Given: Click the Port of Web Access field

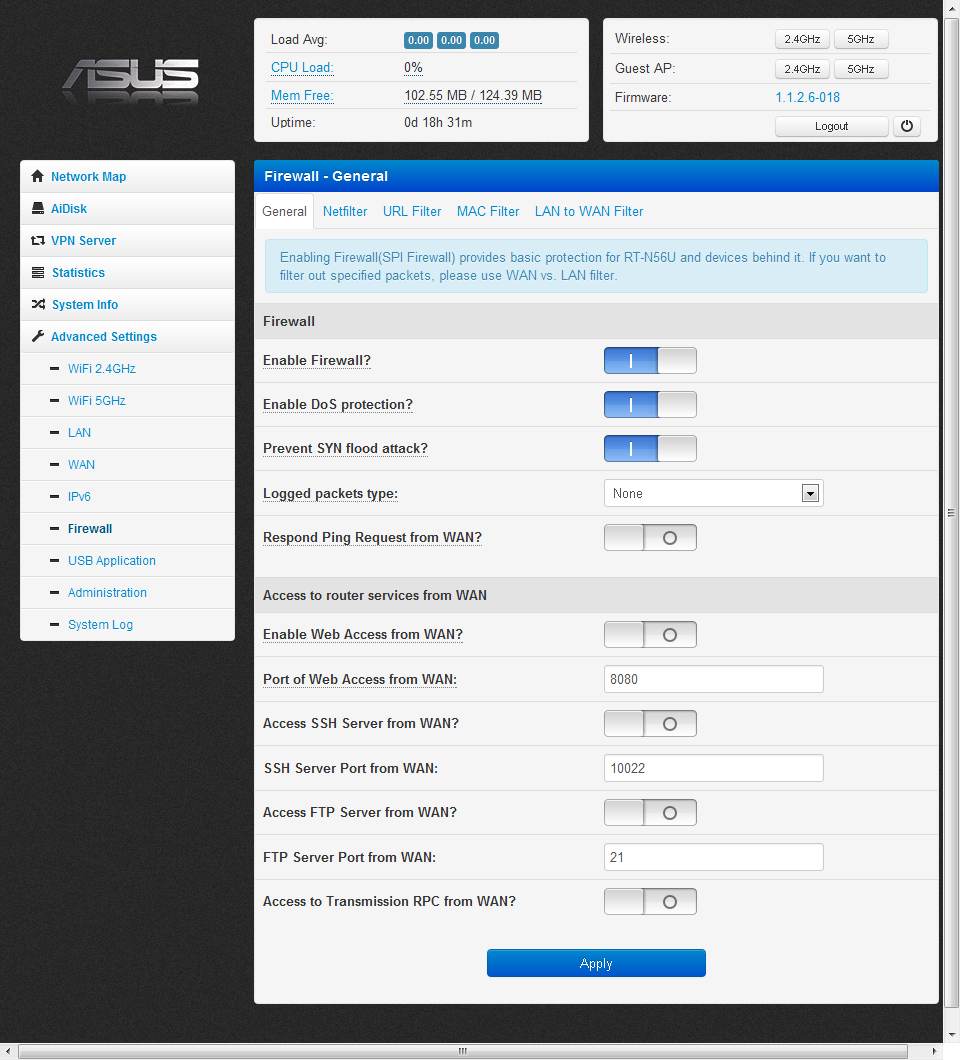Looking at the screenshot, I should point(713,680).
